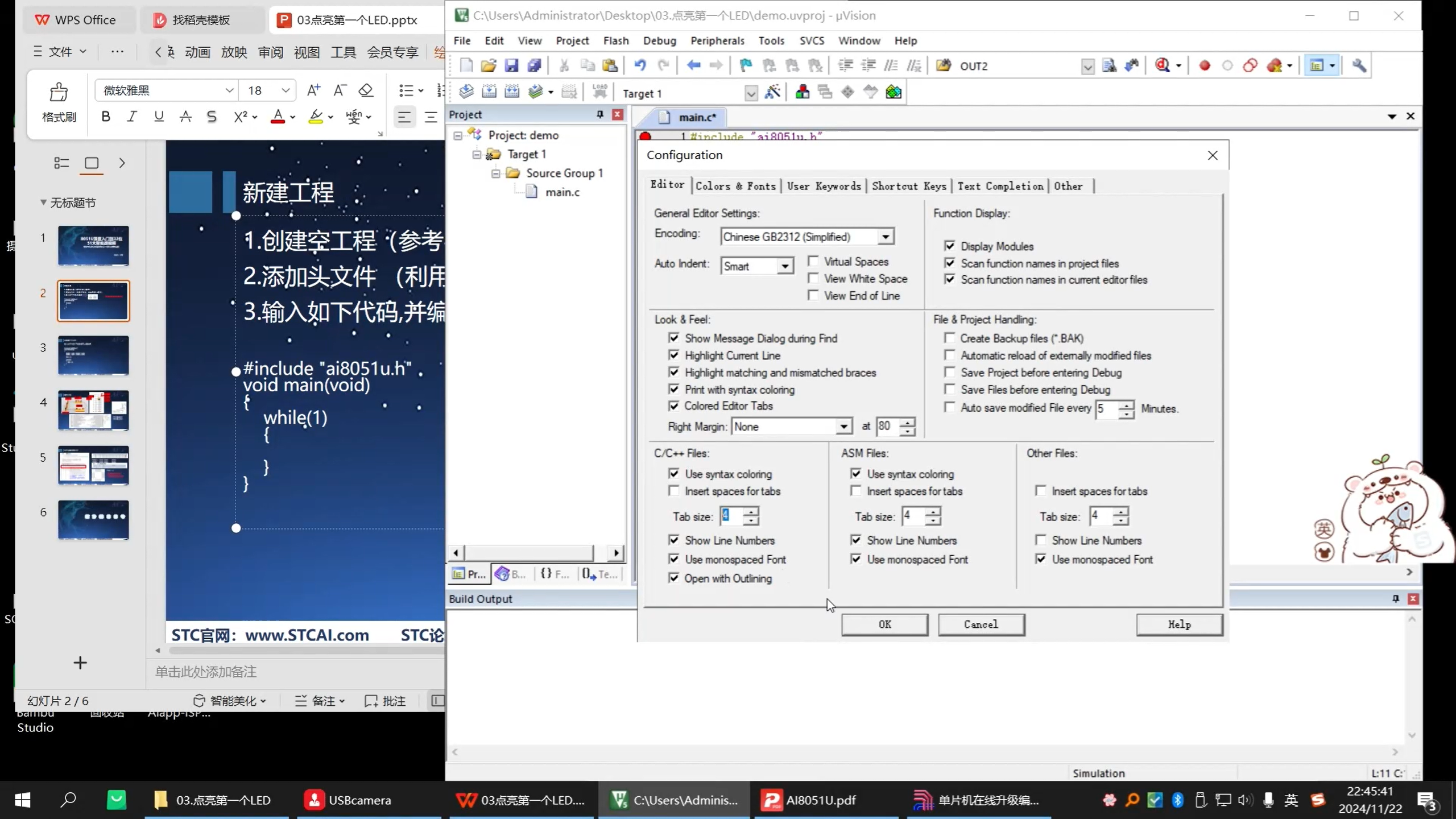Screen dimensions: 1456x819
Task: Click the WPS font color swatch
Action: point(278,117)
